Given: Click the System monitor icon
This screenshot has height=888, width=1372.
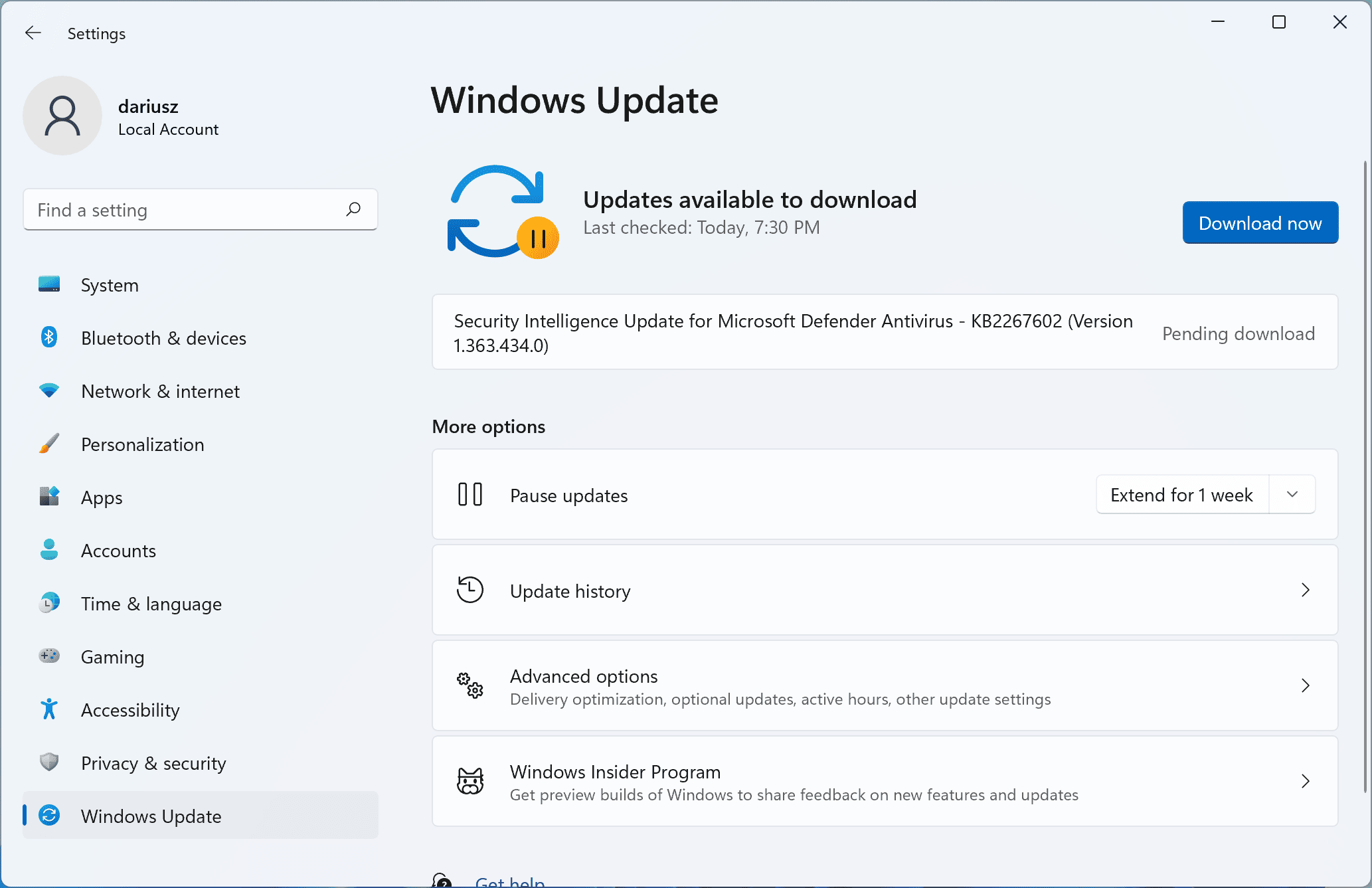Looking at the screenshot, I should [49, 284].
